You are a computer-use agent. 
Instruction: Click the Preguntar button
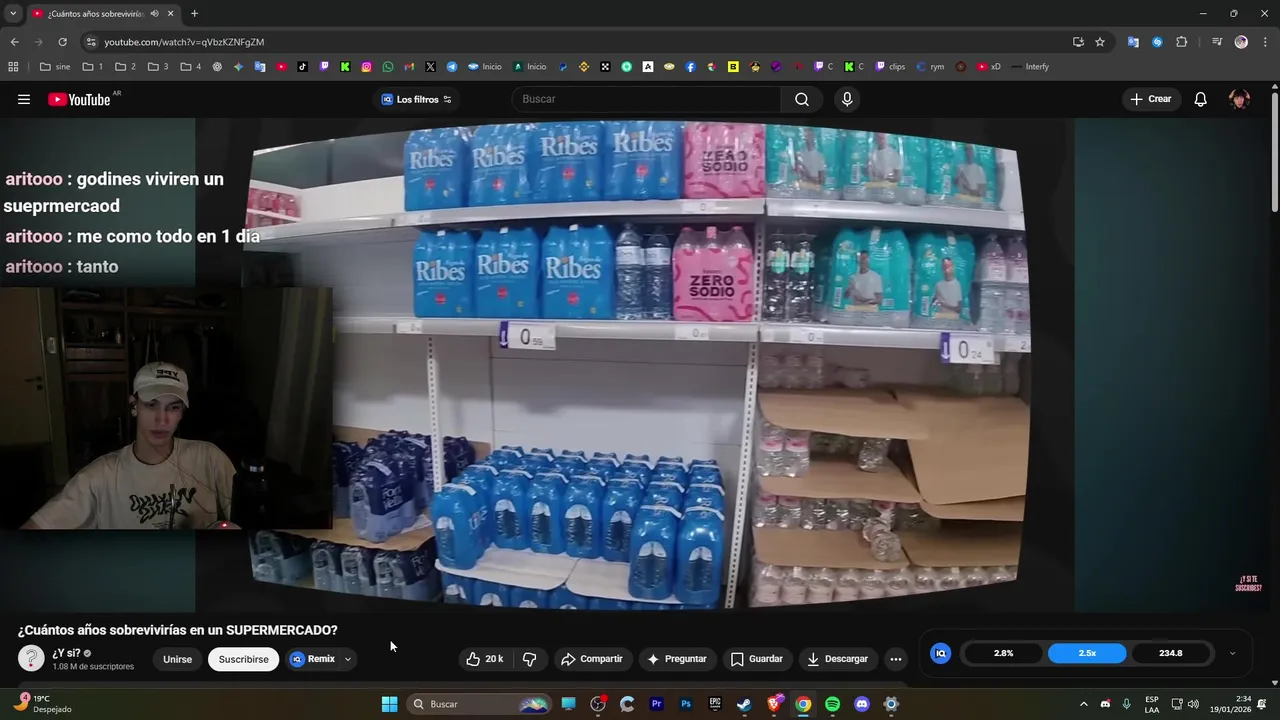[x=677, y=659]
